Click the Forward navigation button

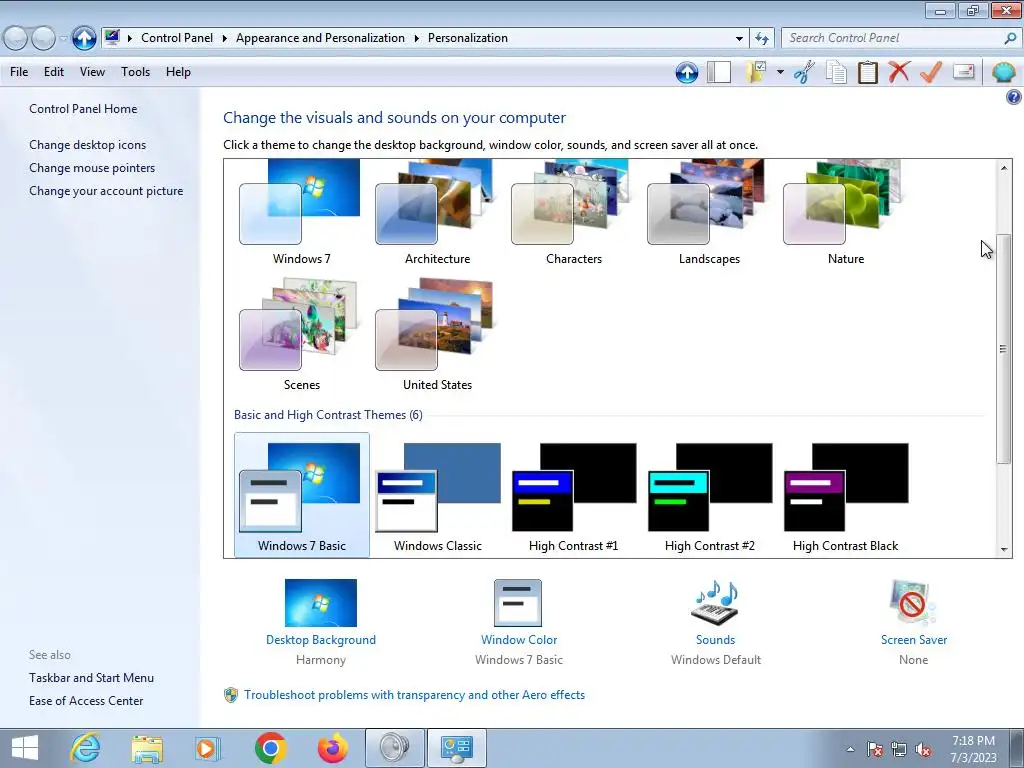click(x=43, y=39)
